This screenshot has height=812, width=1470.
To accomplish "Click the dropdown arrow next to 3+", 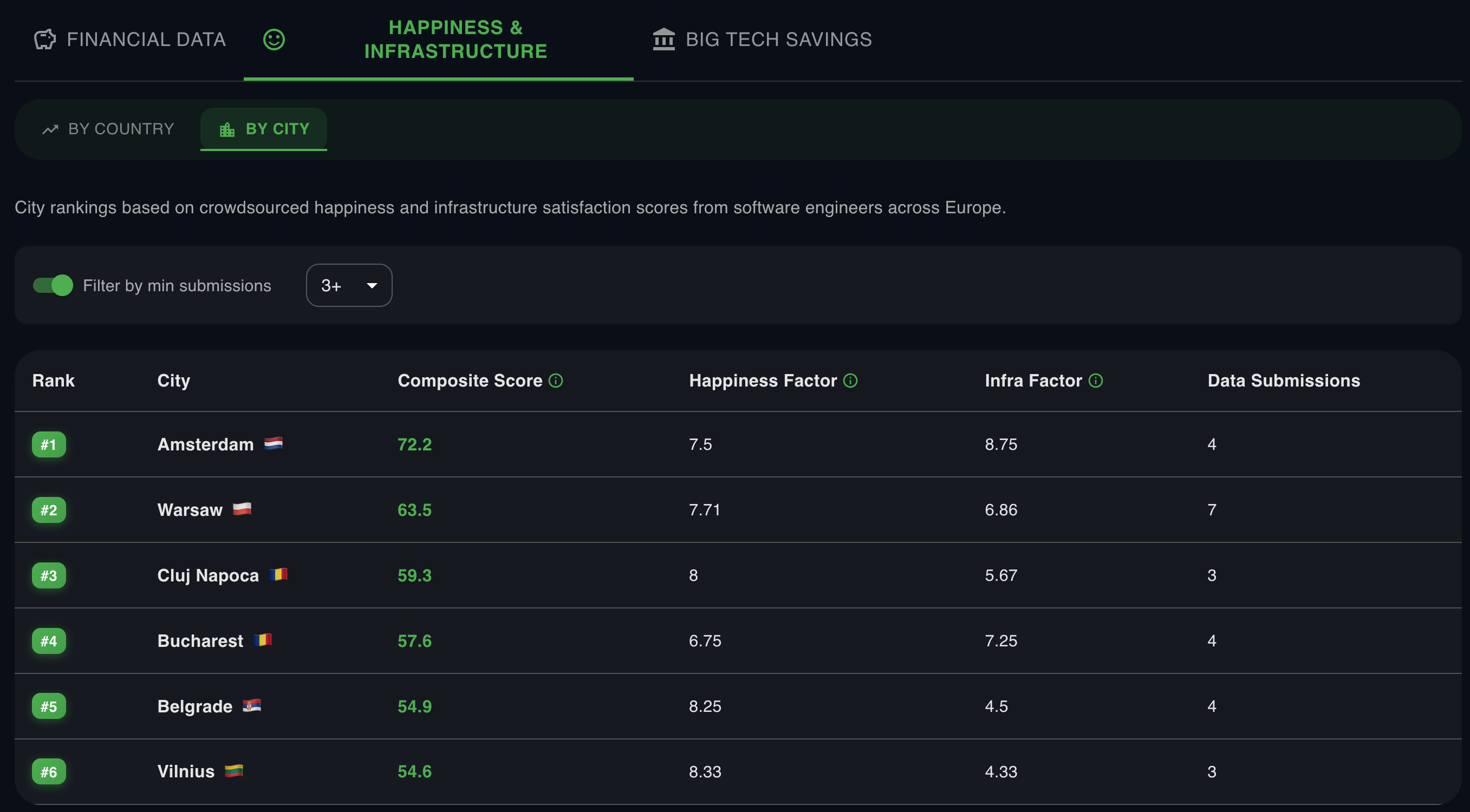I will click(372, 285).
